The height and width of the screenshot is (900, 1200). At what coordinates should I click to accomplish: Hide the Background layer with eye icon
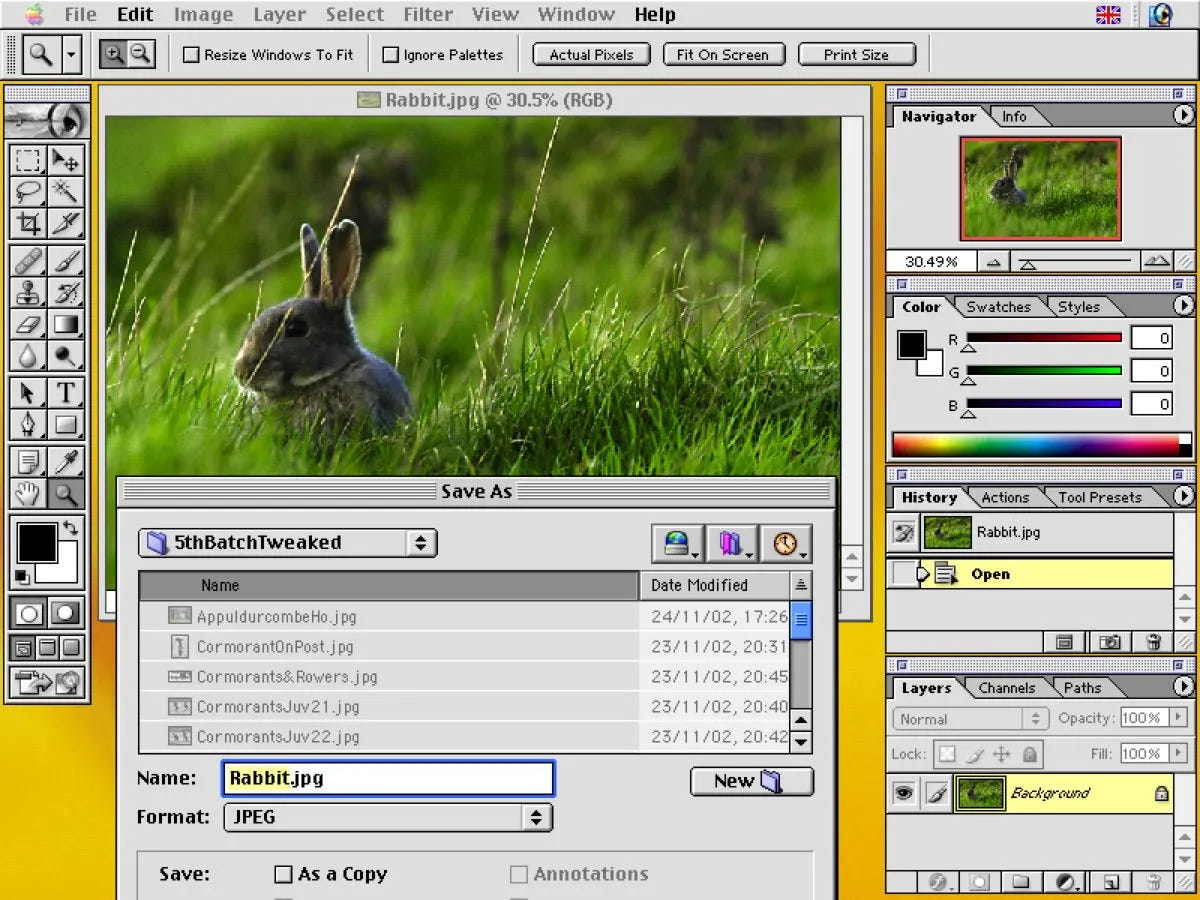904,793
